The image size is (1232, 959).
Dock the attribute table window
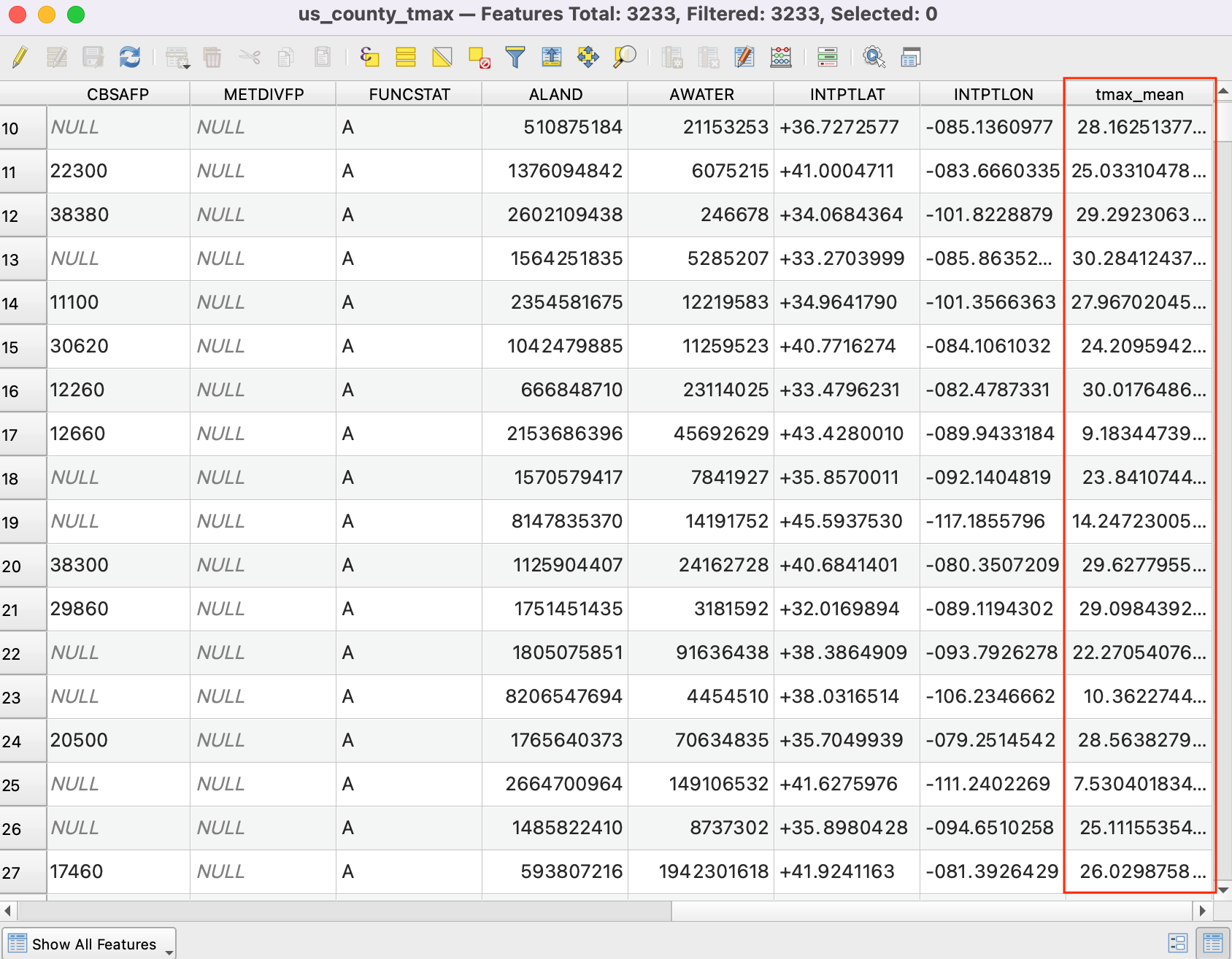point(910,57)
